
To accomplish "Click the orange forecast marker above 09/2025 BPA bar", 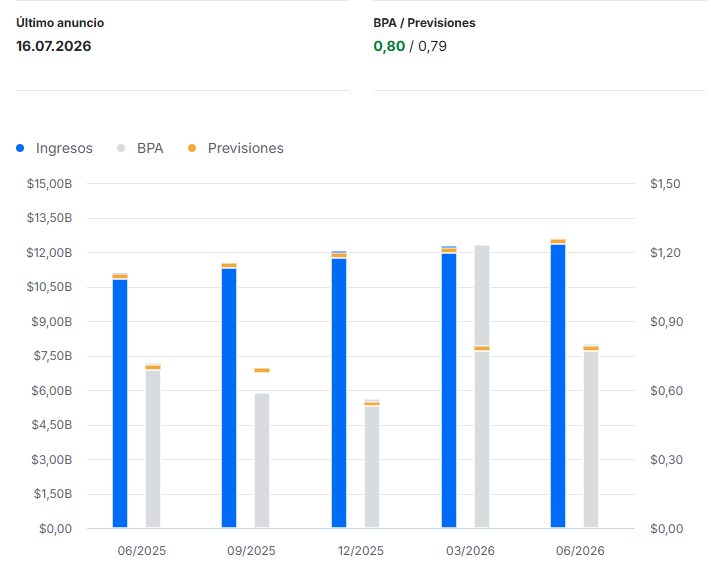I will pos(262,370).
